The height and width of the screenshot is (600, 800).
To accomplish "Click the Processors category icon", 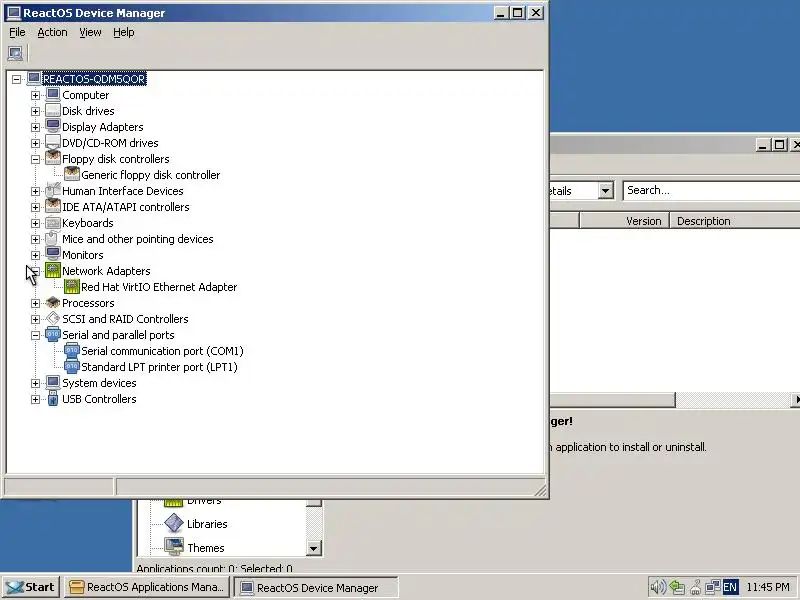I will (53, 303).
